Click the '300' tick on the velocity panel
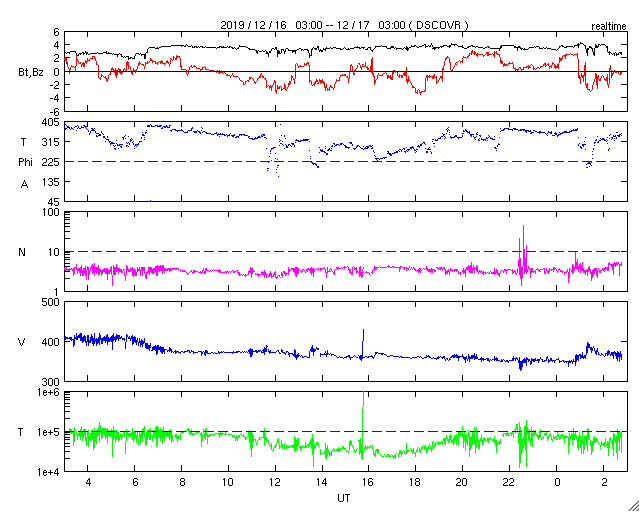This screenshot has width=640, height=512. 51,382
